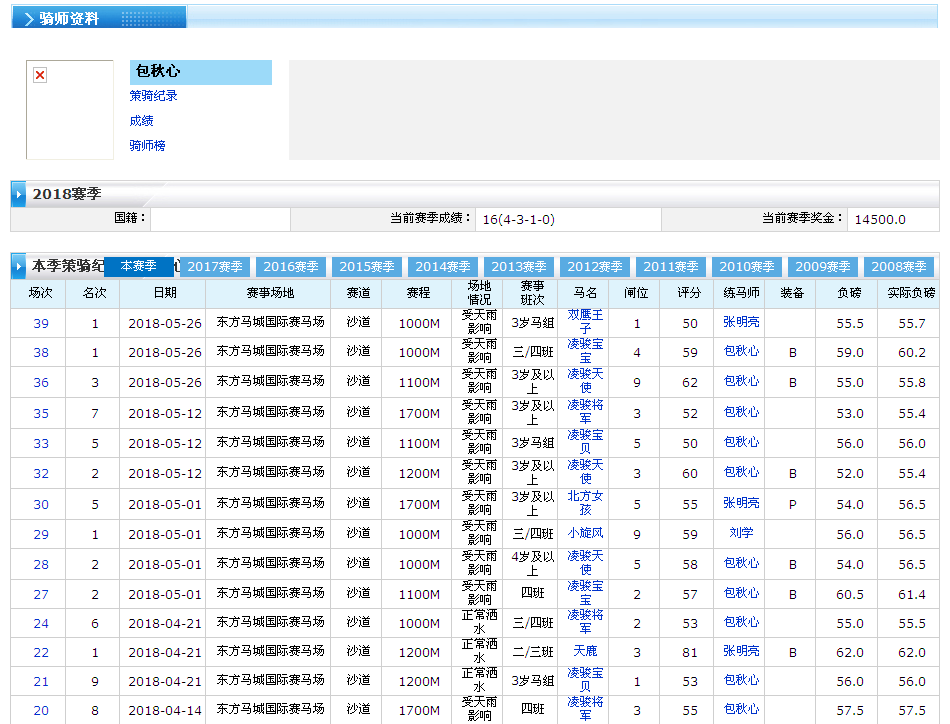Click the arrow icon next to 2018赛季

pos(19,194)
